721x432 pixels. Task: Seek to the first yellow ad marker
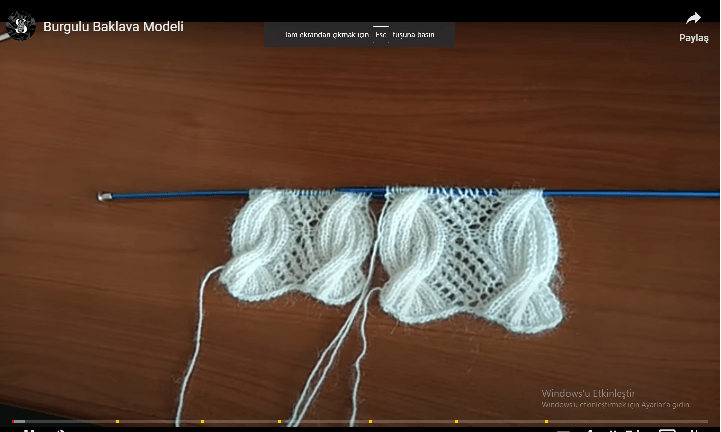click(x=117, y=421)
